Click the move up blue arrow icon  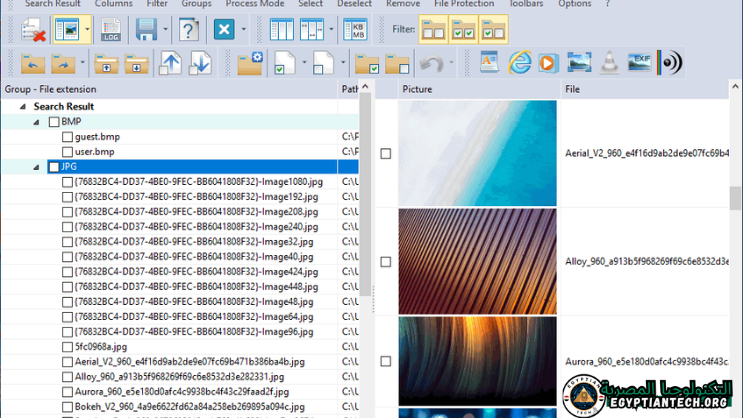click(170, 64)
